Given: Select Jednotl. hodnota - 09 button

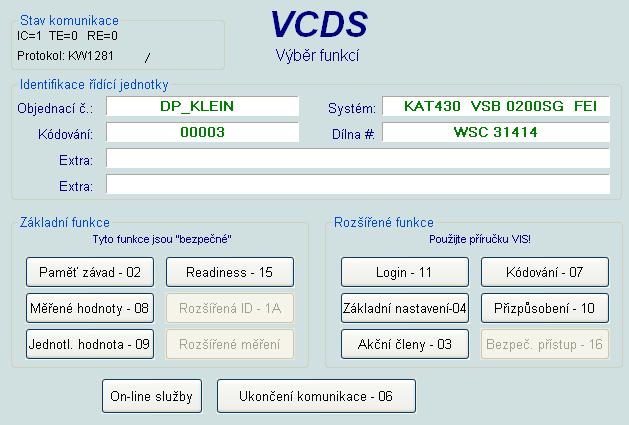Looking at the screenshot, I should (90, 344).
